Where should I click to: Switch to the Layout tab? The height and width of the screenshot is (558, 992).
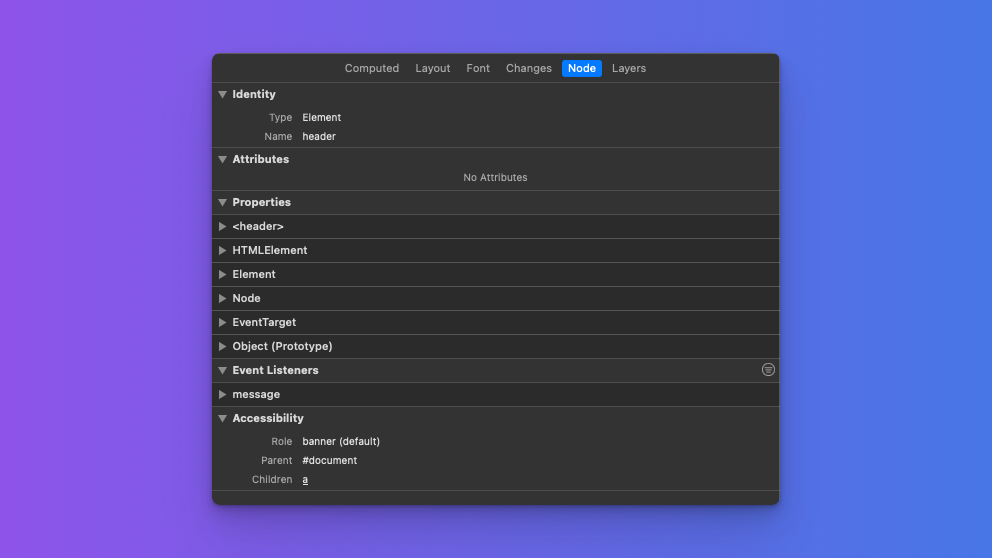[x=433, y=68]
